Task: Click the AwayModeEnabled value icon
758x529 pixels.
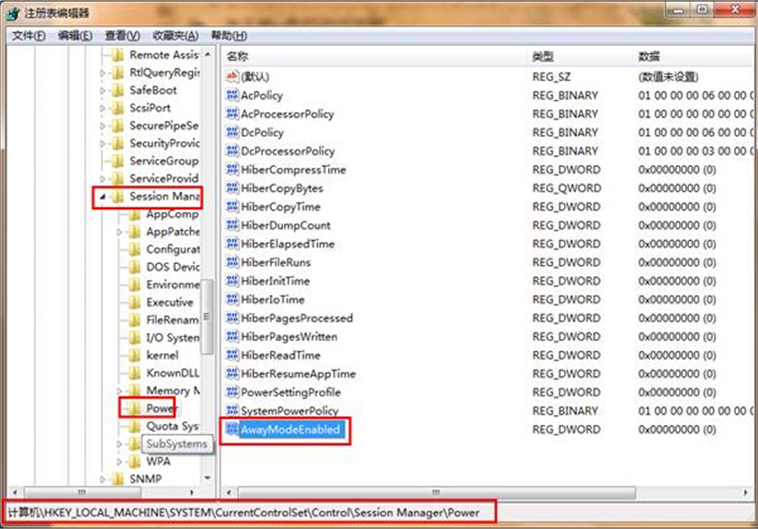Action: 232,430
